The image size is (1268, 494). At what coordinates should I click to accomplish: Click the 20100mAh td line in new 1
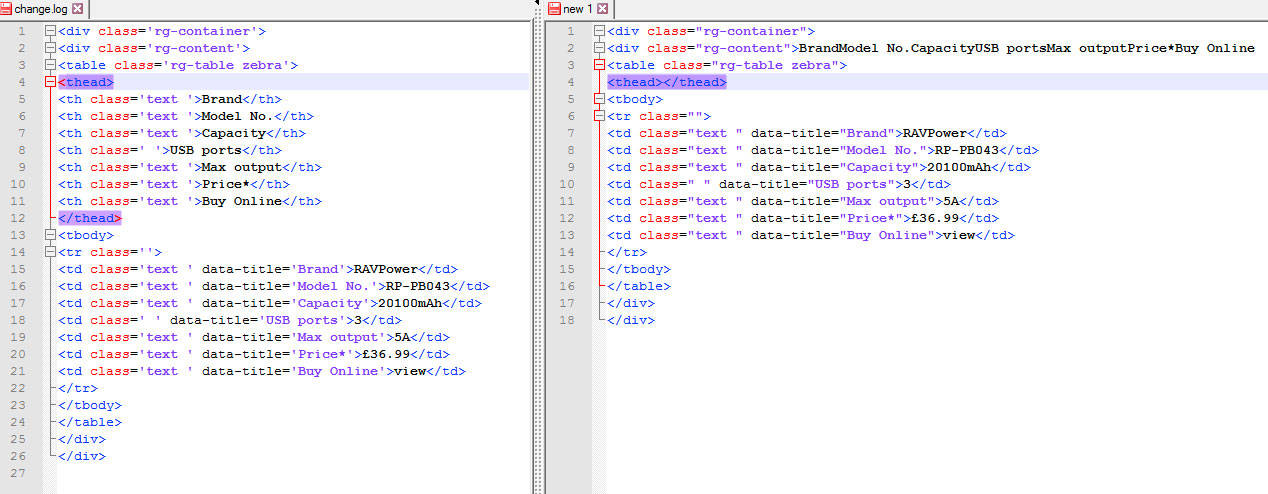pyautogui.click(x=819, y=167)
